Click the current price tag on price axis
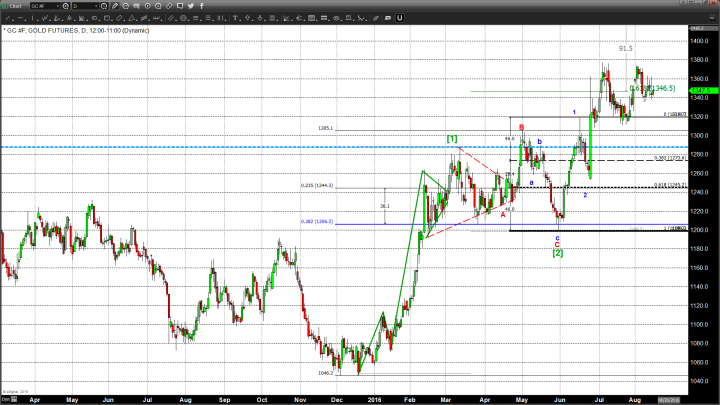 (x=700, y=89)
